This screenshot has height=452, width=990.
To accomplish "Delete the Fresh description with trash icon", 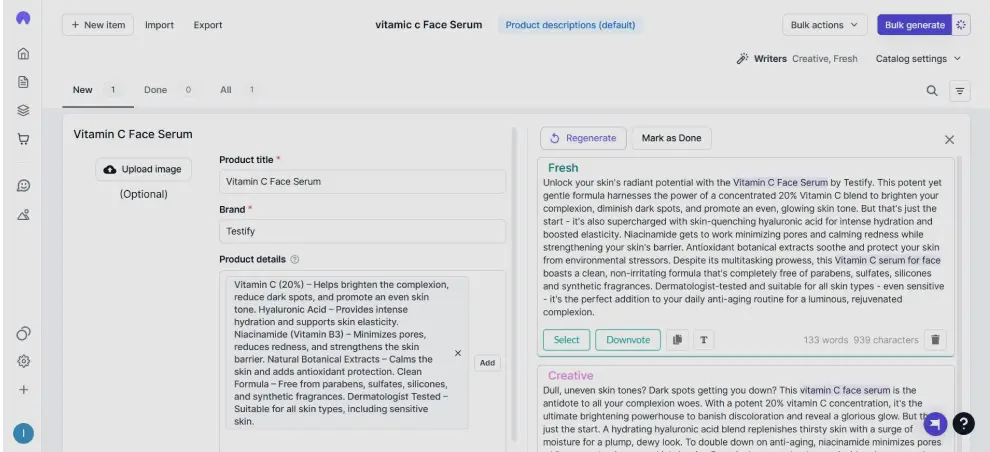I will pyautogui.click(x=936, y=340).
